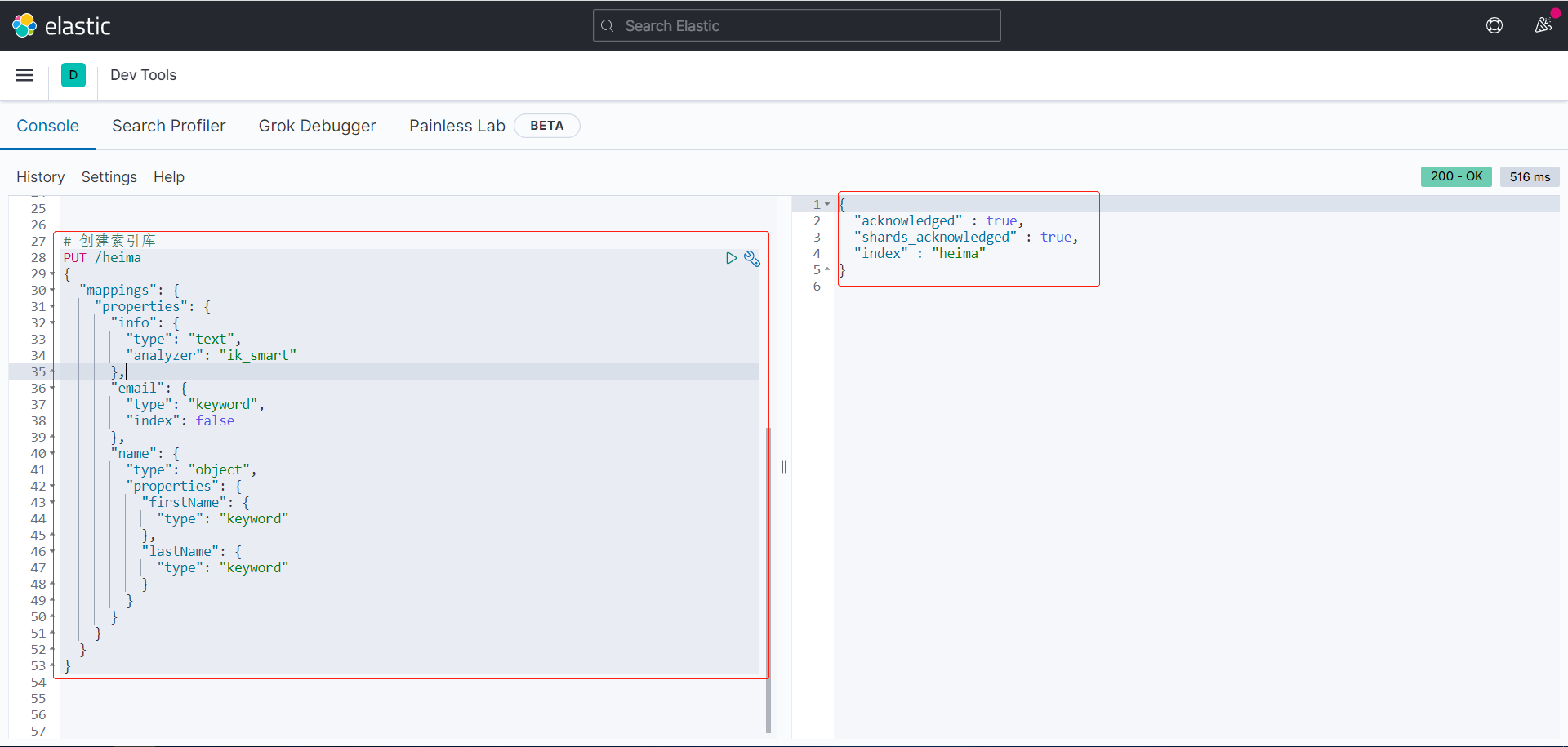This screenshot has width=1568, height=747.
Task: Click the green D space avatar
Action: point(73,75)
